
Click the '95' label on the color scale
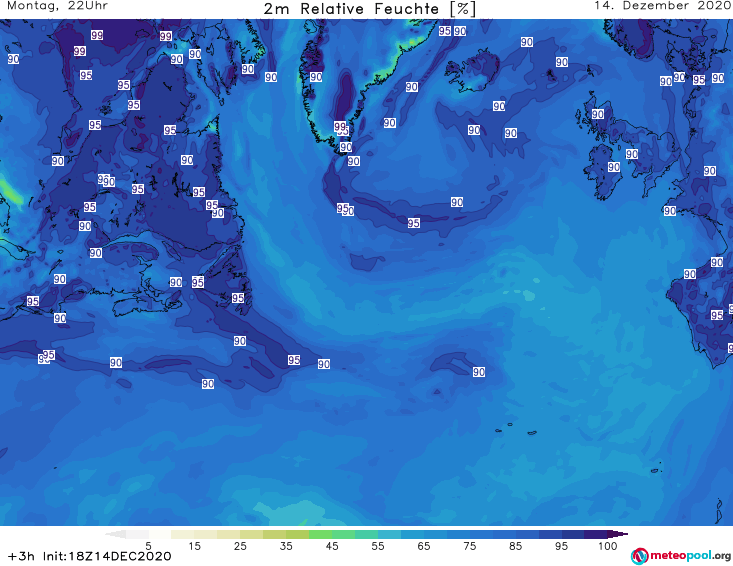pos(561,546)
